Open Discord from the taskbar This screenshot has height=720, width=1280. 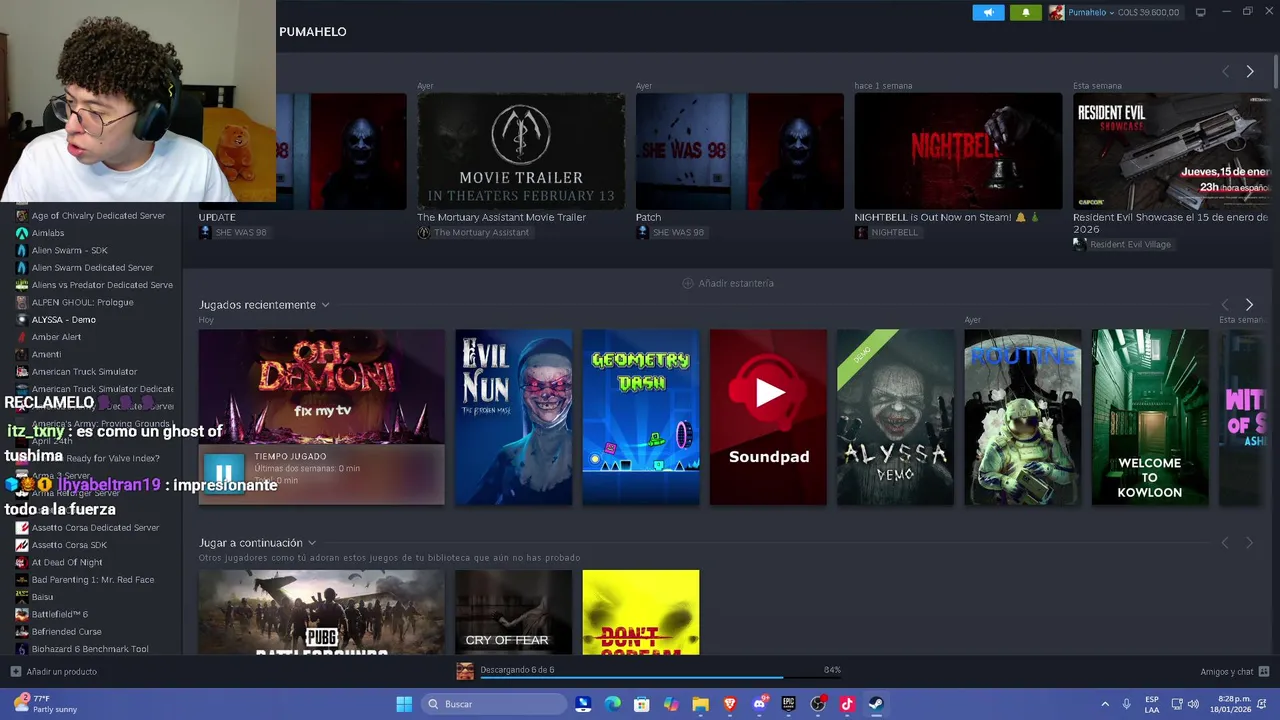[x=759, y=704]
